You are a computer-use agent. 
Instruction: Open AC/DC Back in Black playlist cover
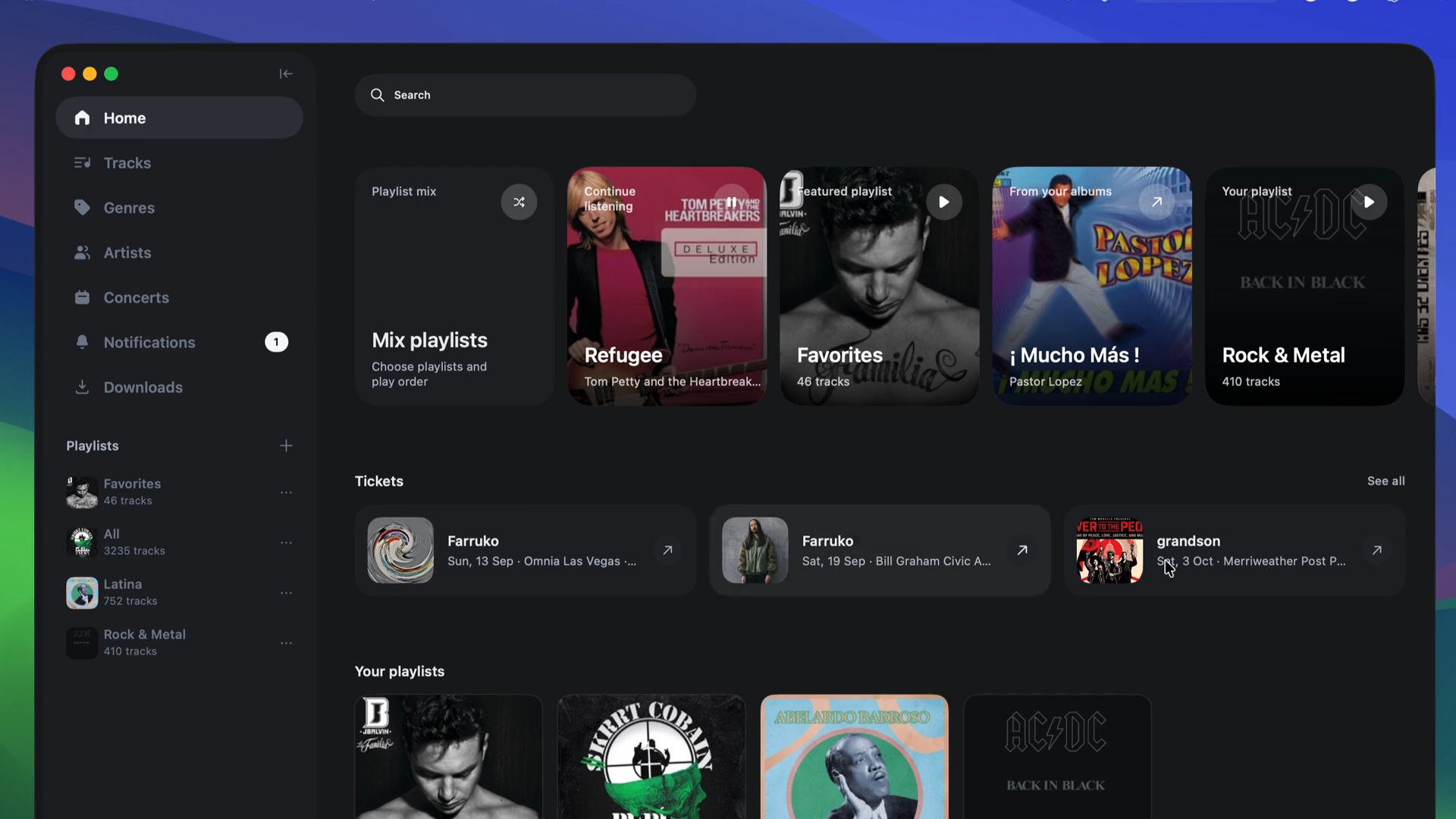coord(1057,757)
